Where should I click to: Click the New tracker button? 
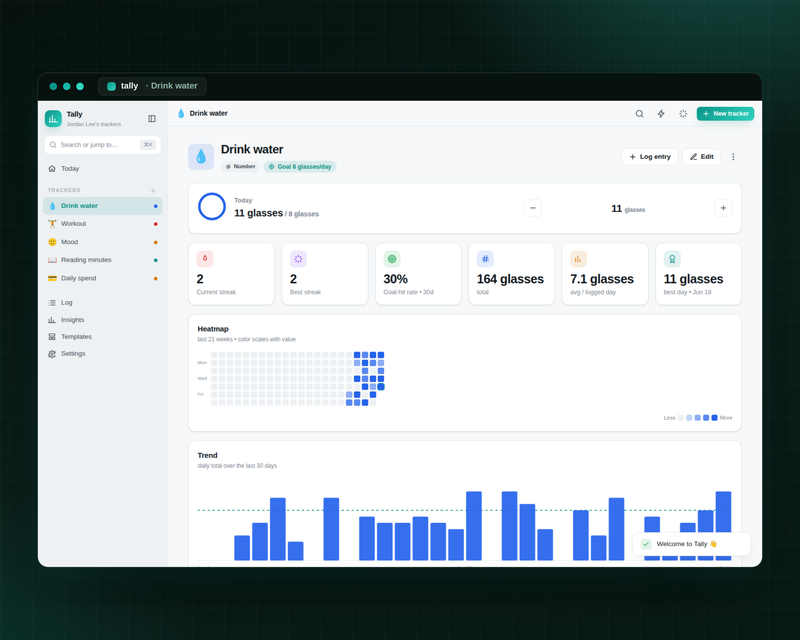725,114
